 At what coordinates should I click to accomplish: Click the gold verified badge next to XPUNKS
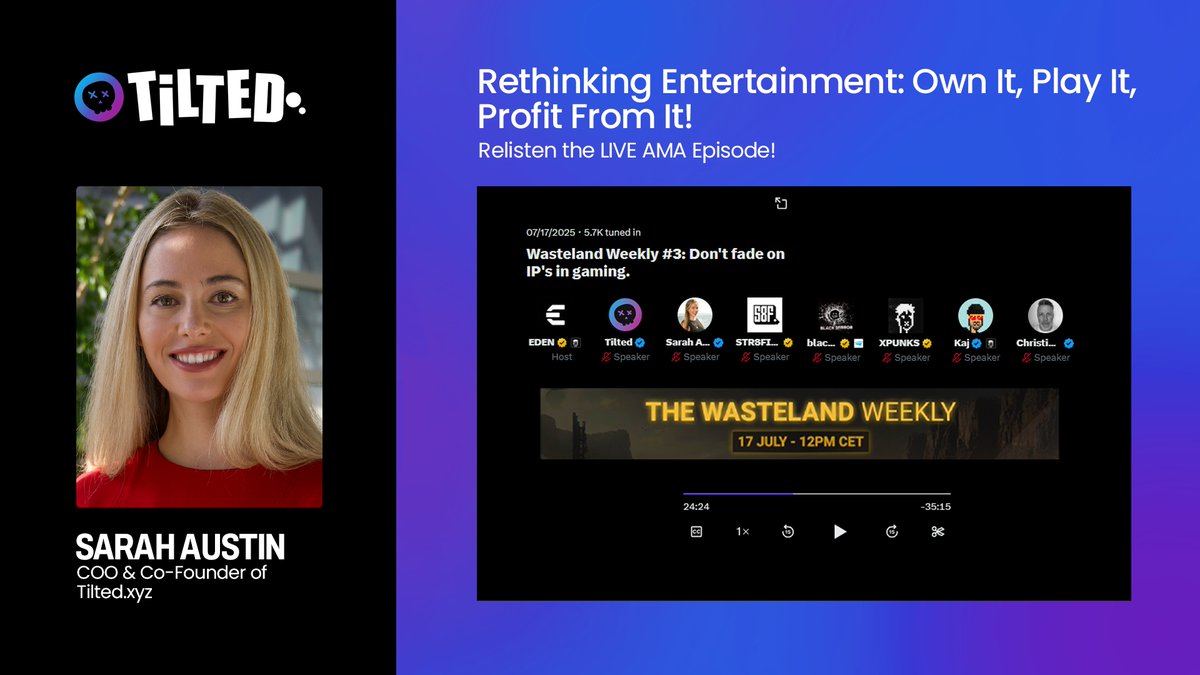[926, 342]
